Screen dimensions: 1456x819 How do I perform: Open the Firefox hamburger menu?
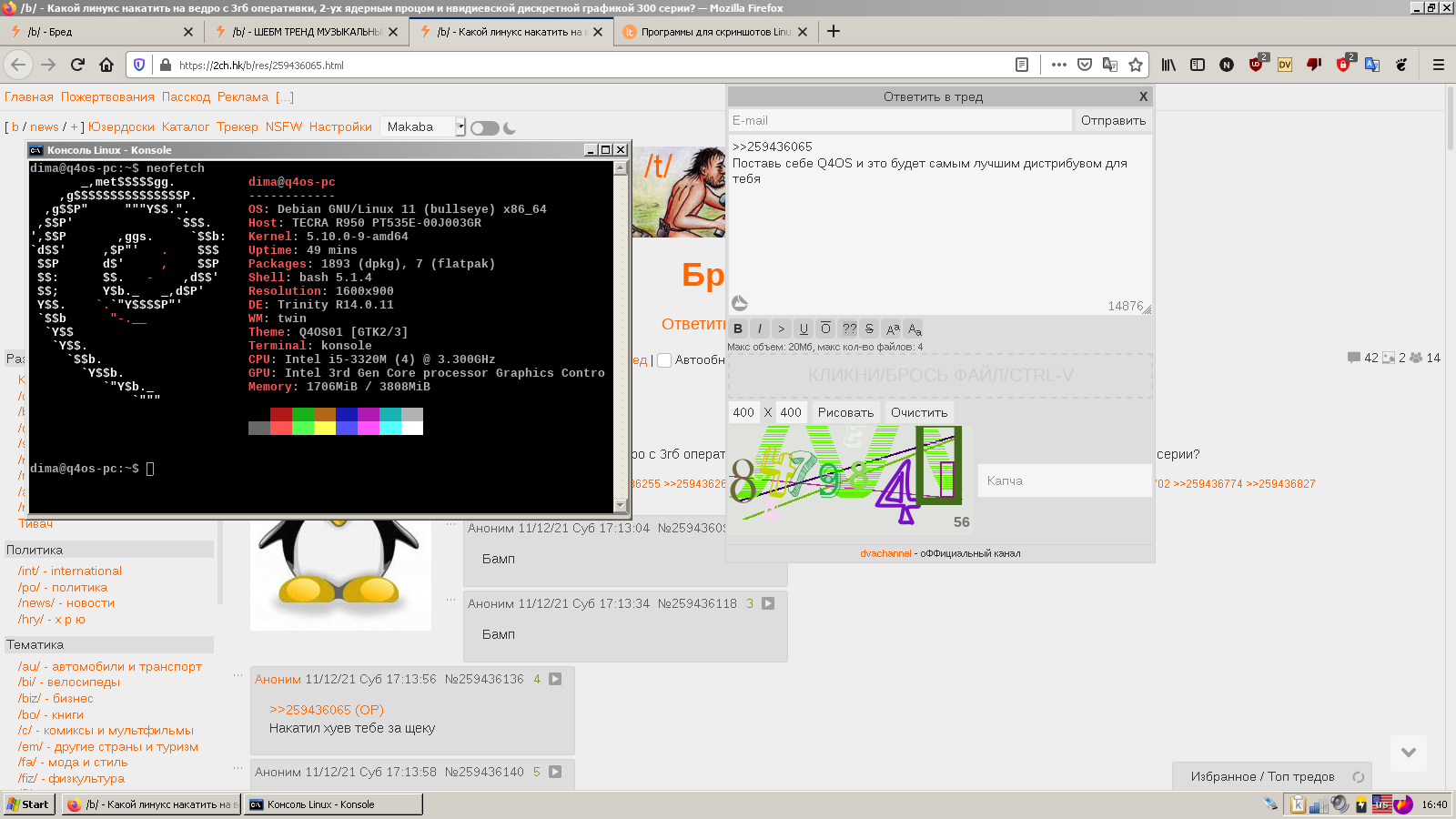pyautogui.click(x=1439, y=65)
